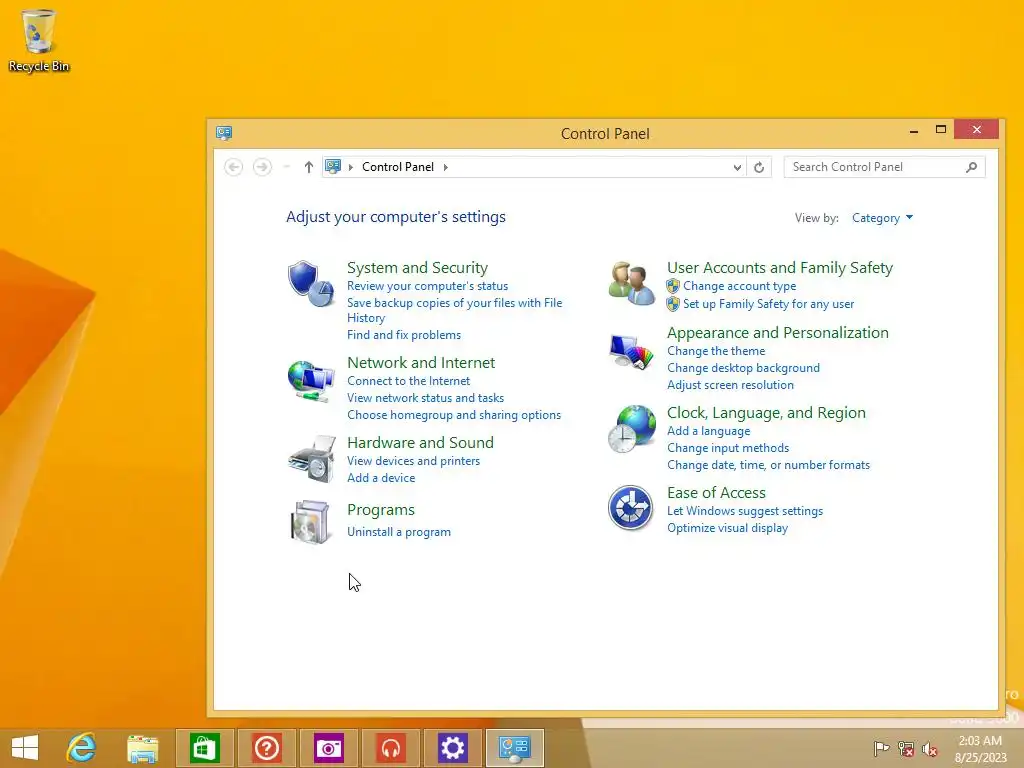Open the PC Settings gear in taskbar

pos(453,748)
